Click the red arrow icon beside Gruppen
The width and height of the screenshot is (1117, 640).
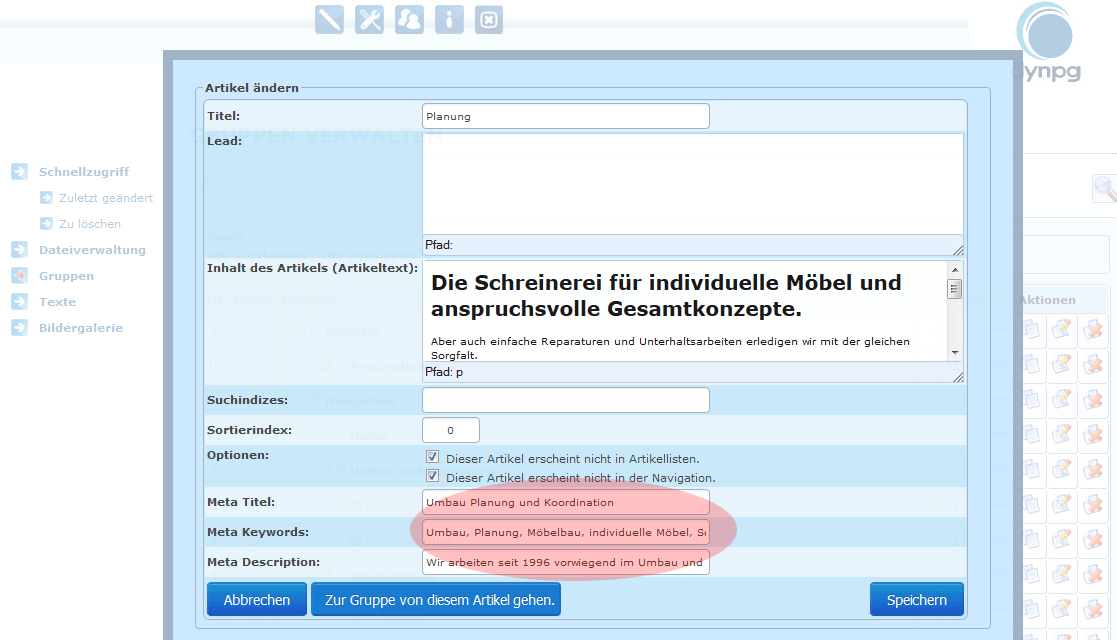[19, 276]
